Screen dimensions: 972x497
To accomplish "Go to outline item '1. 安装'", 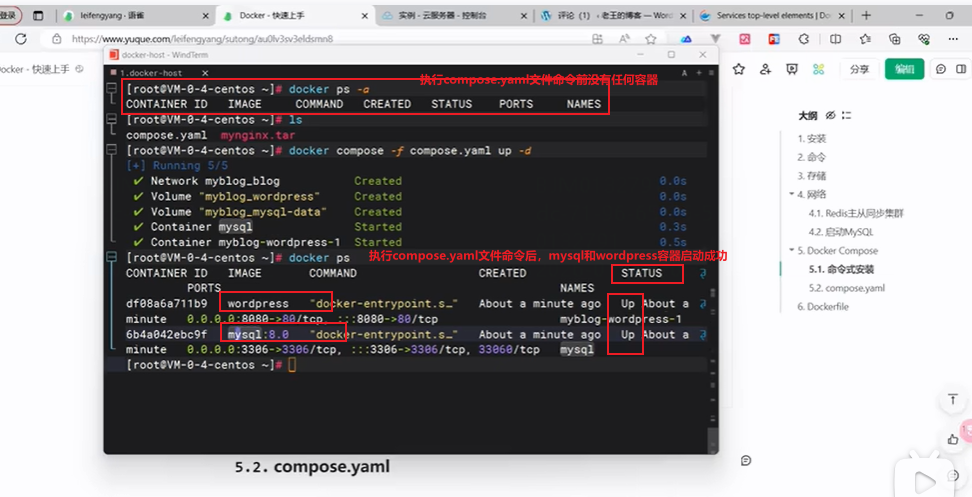I will point(811,138).
